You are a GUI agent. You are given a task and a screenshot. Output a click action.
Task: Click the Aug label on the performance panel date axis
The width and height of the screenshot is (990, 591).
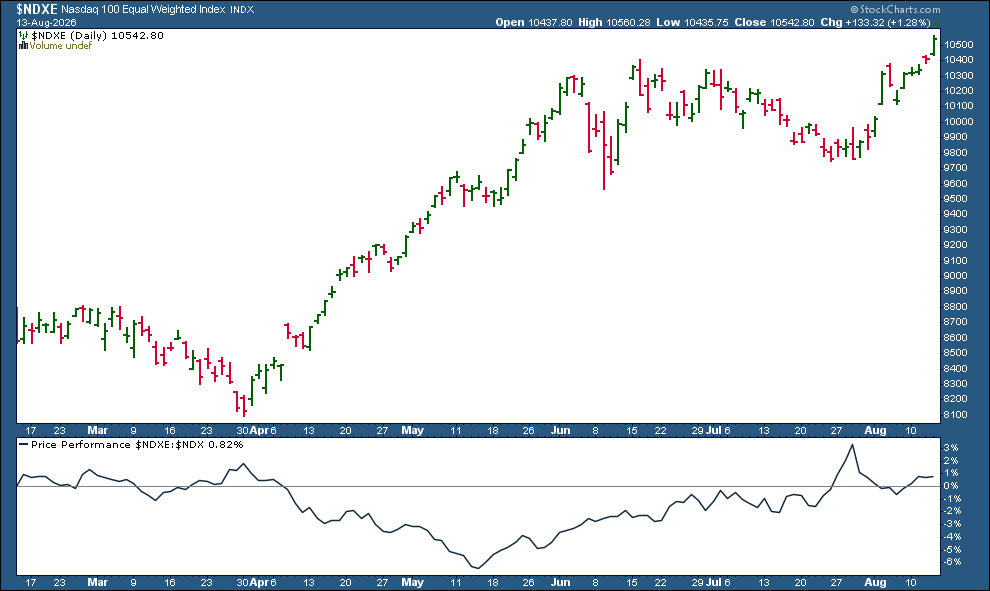coord(875,582)
